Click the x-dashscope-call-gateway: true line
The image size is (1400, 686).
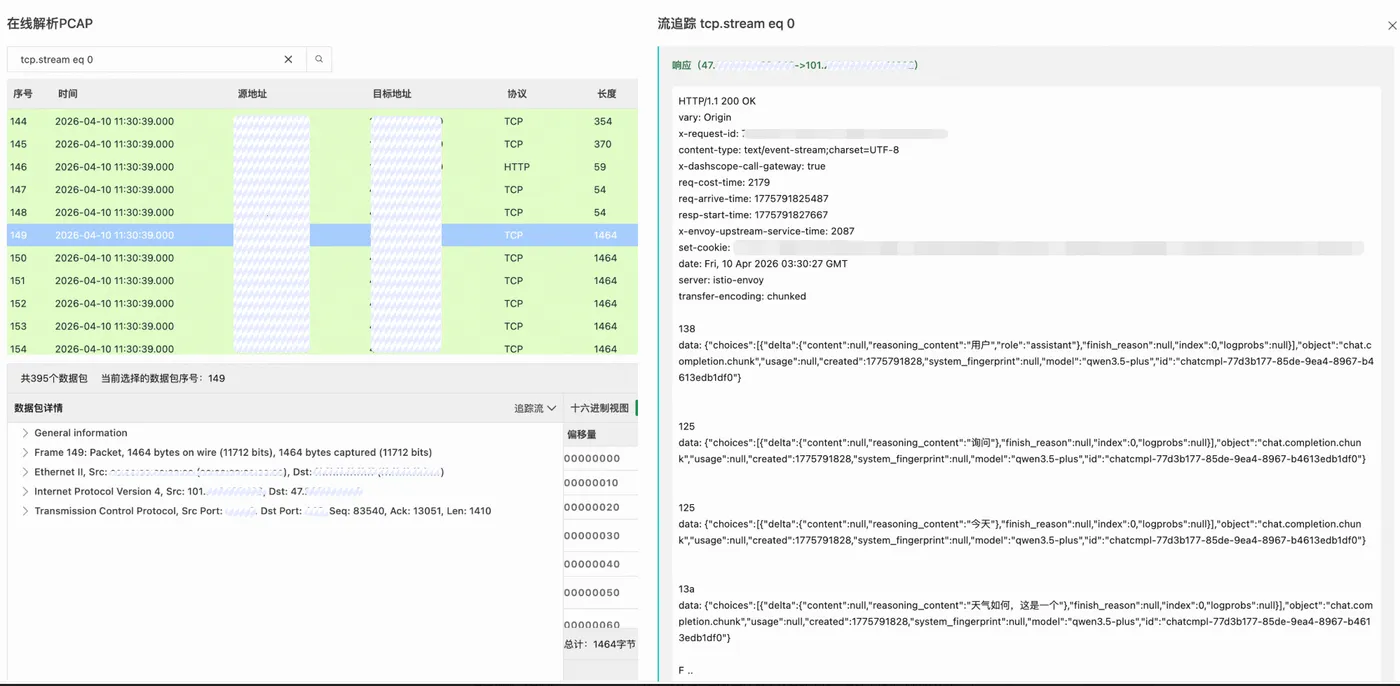(752, 167)
